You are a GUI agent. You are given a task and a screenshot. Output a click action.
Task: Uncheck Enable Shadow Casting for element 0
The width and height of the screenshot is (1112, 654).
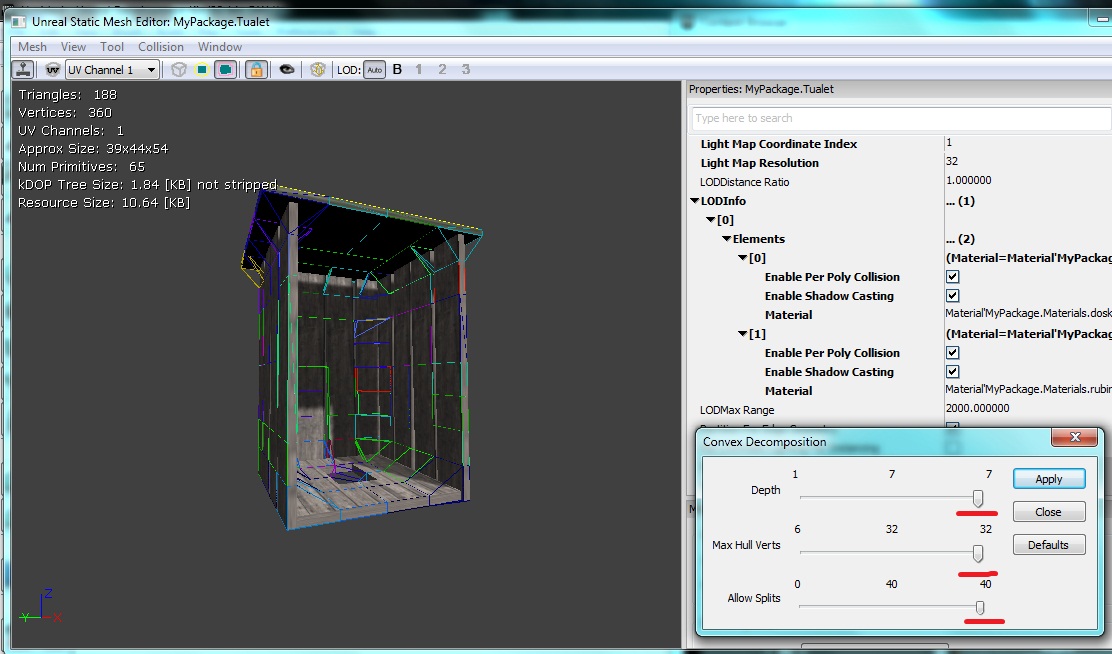[952, 296]
